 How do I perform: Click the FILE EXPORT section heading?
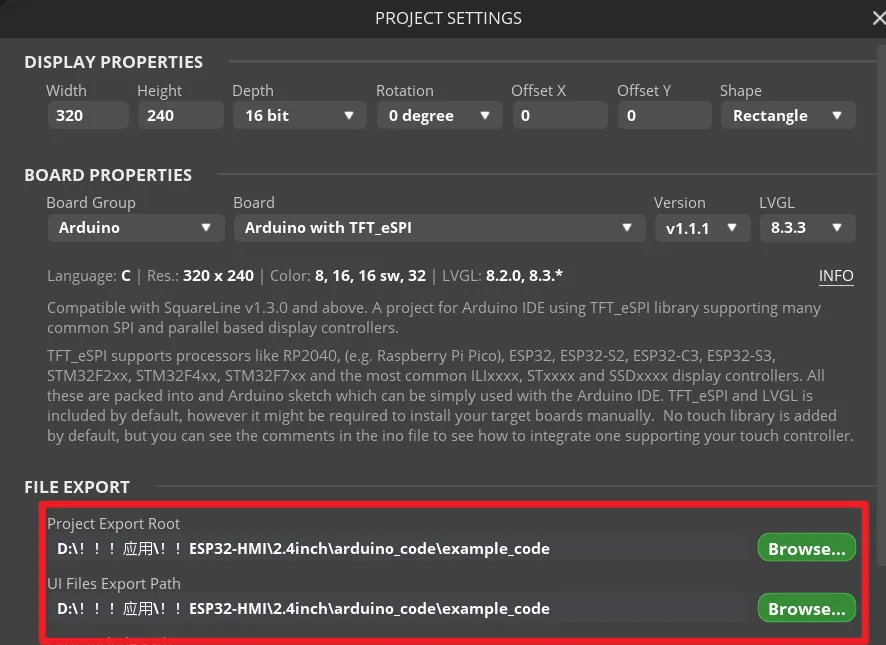pyautogui.click(x=77, y=487)
